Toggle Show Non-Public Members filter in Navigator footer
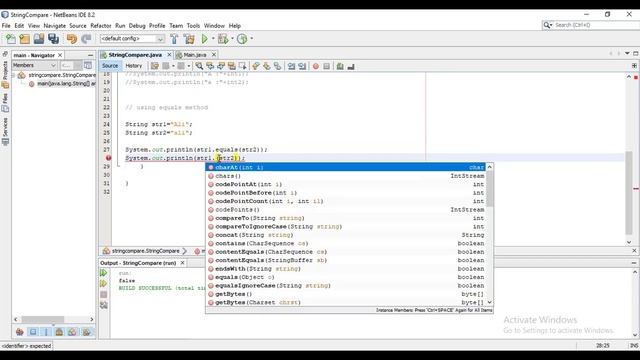Viewport: 640px width, 360px height. pyautogui.click(x=59, y=332)
